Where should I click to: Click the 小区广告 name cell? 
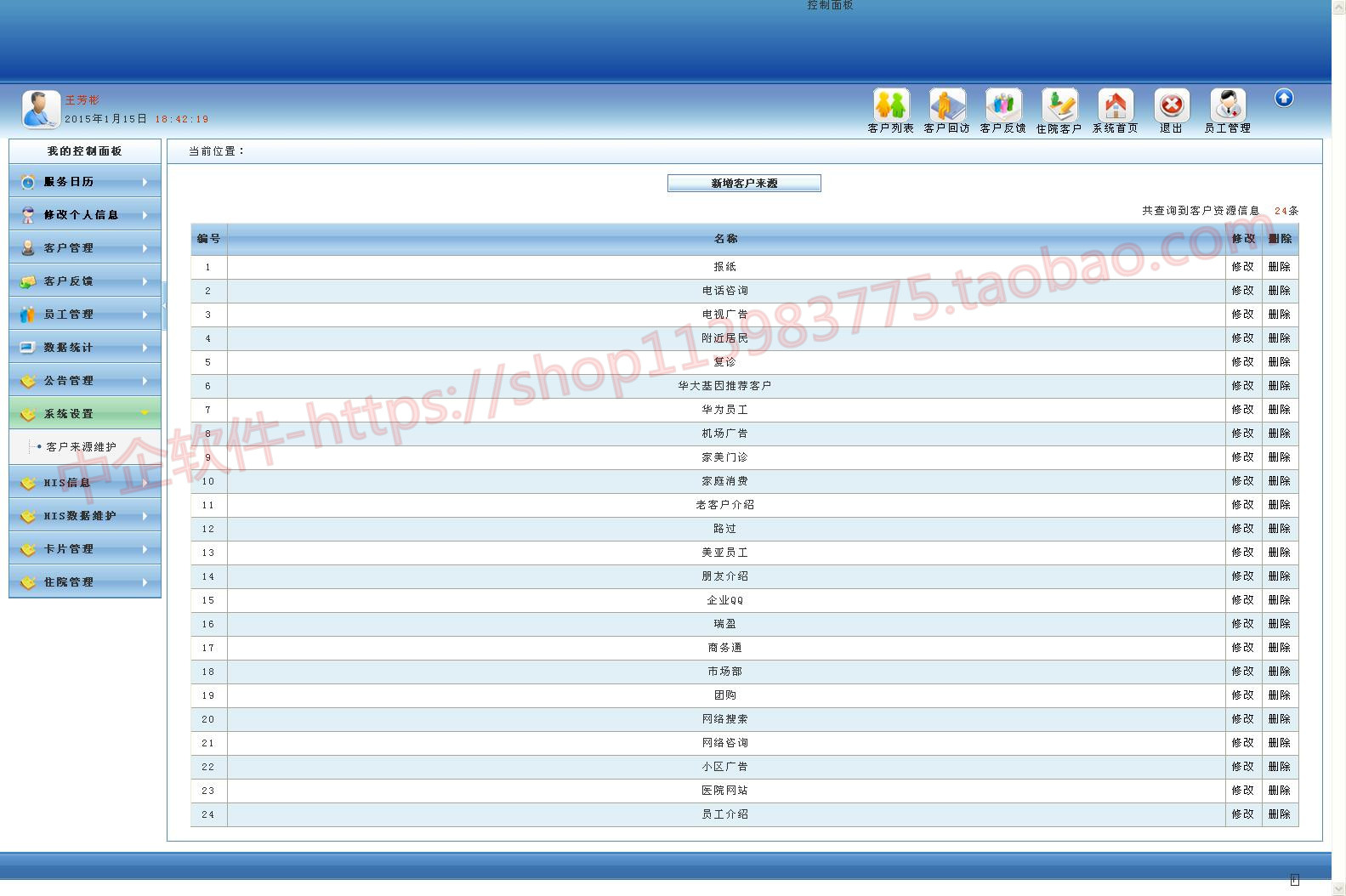click(x=725, y=767)
